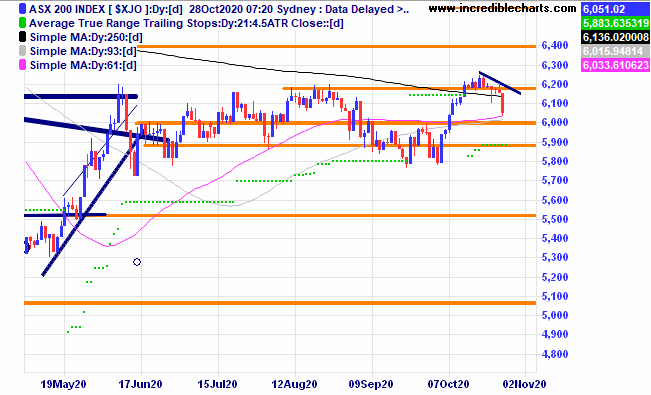Click the black 6,136.020008 MA value box

pyautogui.click(x=615, y=37)
